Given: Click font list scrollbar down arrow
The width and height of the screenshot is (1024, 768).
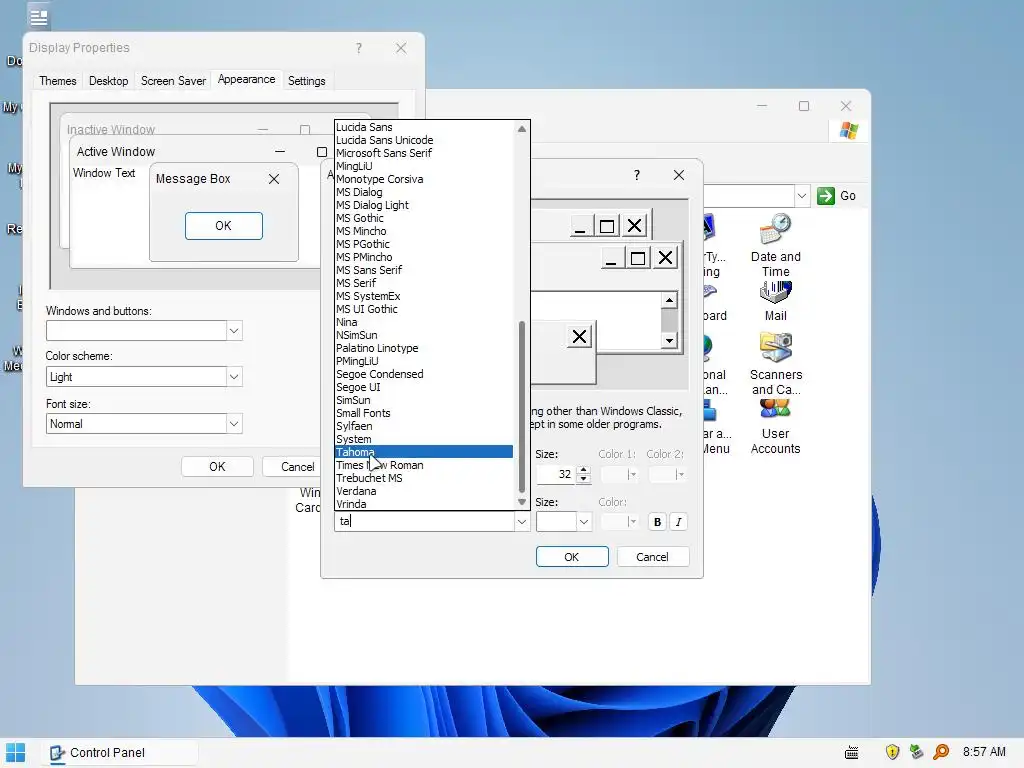Looking at the screenshot, I should pyautogui.click(x=522, y=502).
